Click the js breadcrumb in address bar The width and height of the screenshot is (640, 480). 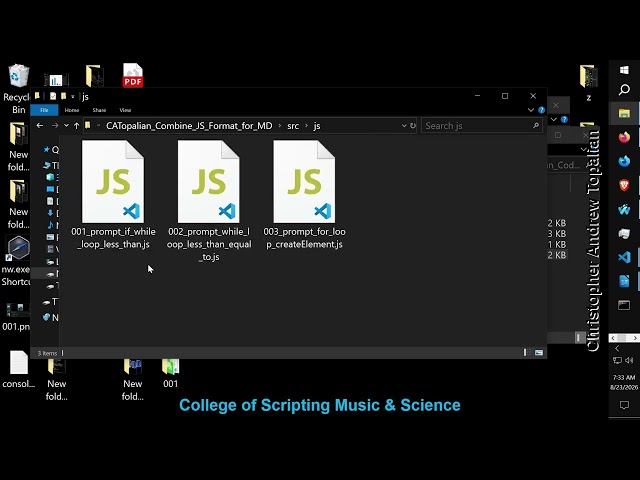point(317,126)
